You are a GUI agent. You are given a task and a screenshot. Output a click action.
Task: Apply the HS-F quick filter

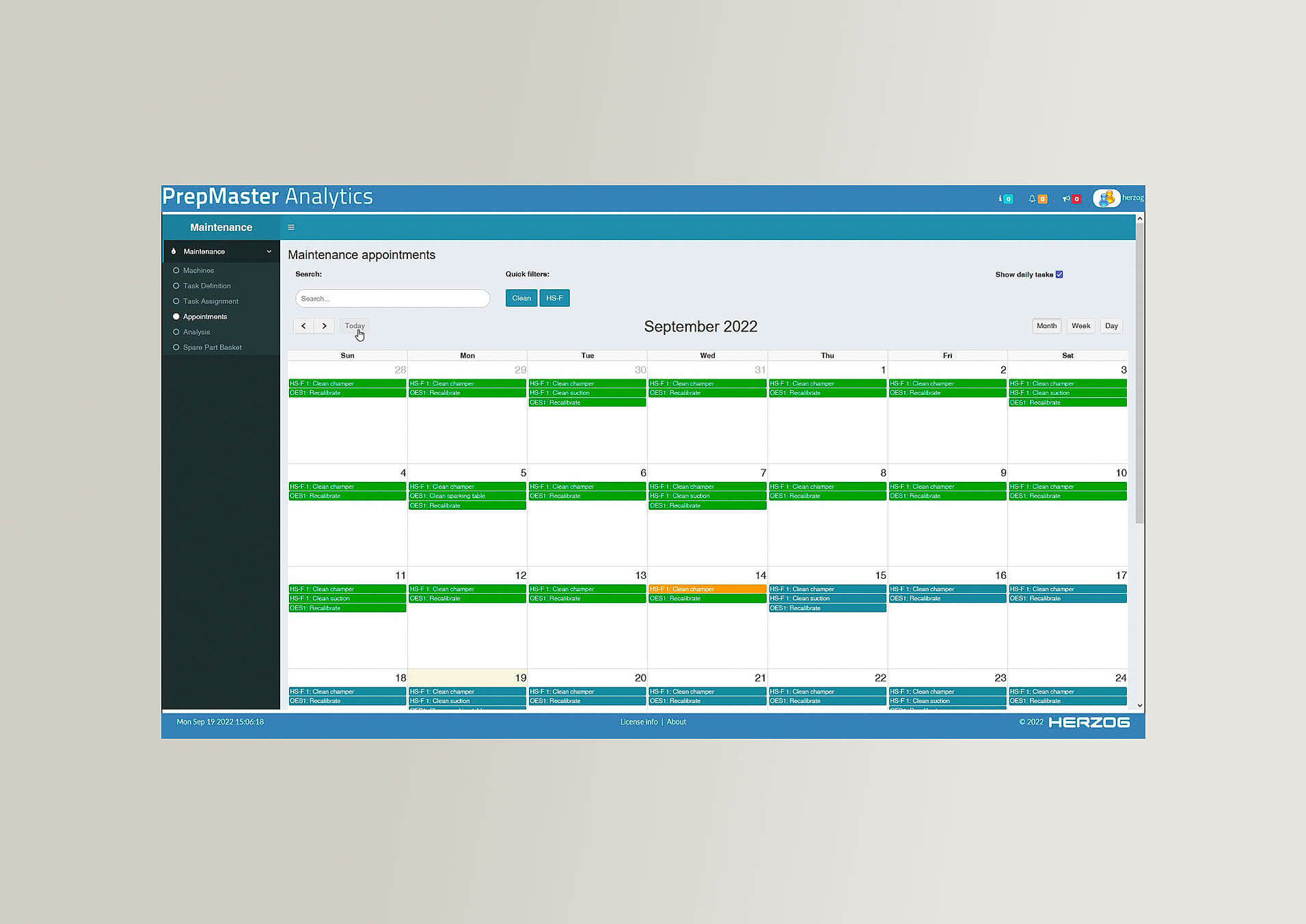[554, 298]
